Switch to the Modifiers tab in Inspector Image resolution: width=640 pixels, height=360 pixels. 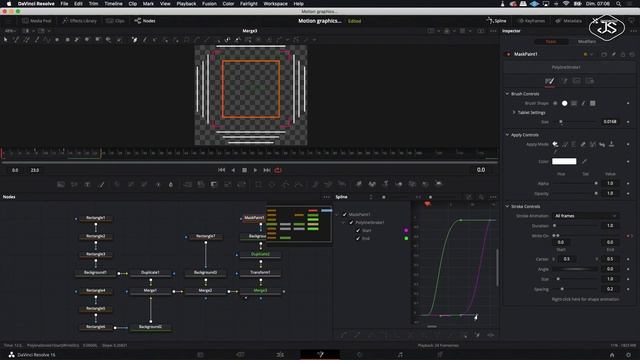[x=587, y=42]
